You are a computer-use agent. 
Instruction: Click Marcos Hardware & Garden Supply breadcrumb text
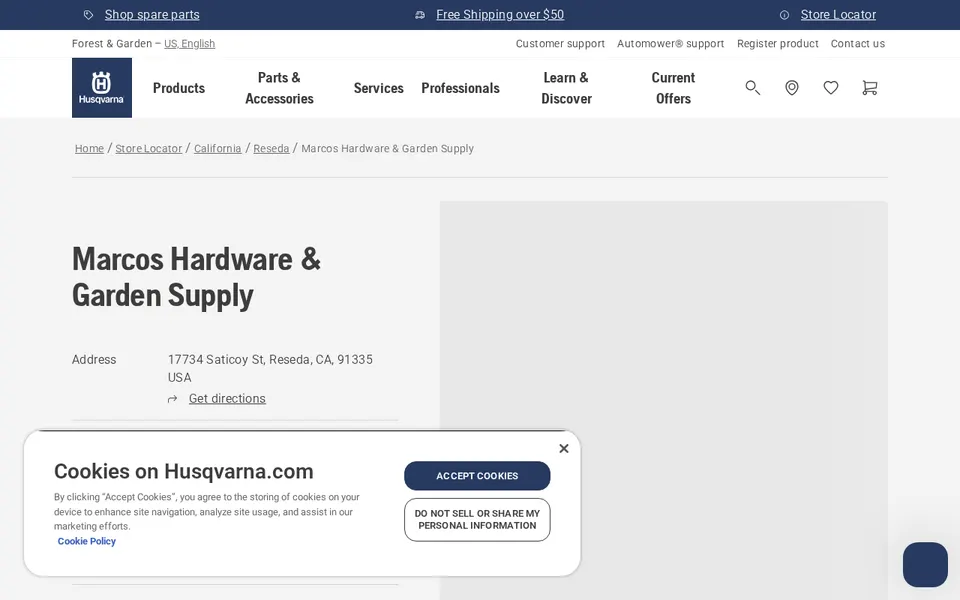coord(388,149)
